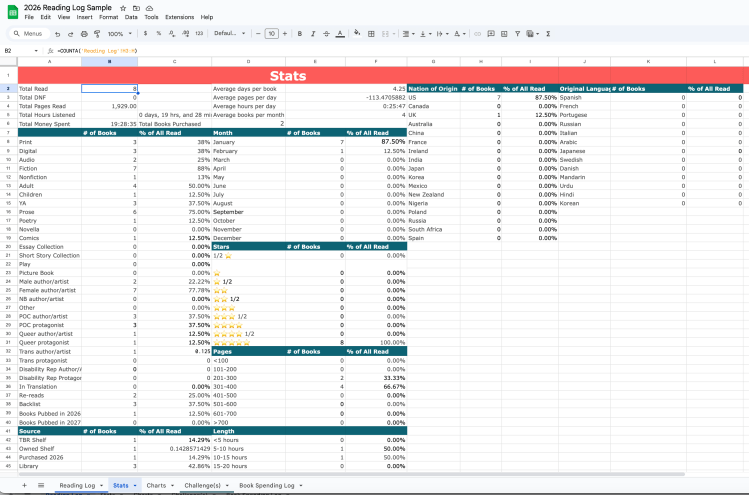
Task: Open the Default font dropdown
Action: click(x=227, y=33)
